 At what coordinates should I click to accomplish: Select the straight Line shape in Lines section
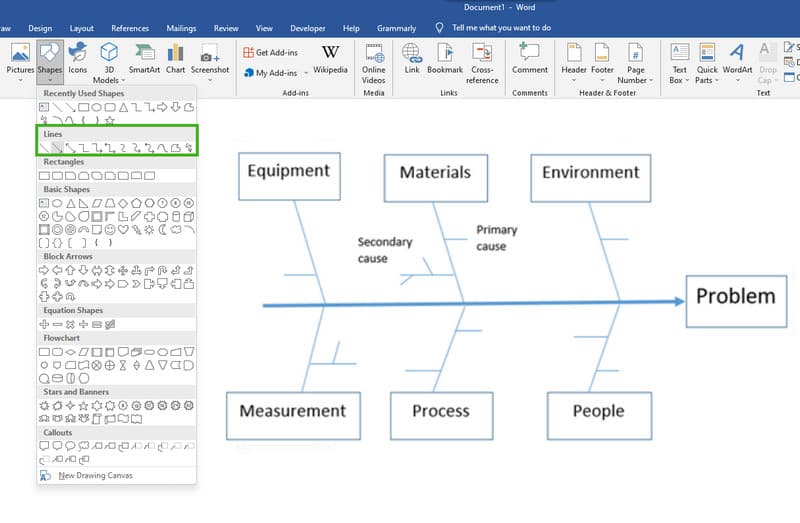click(44, 148)
